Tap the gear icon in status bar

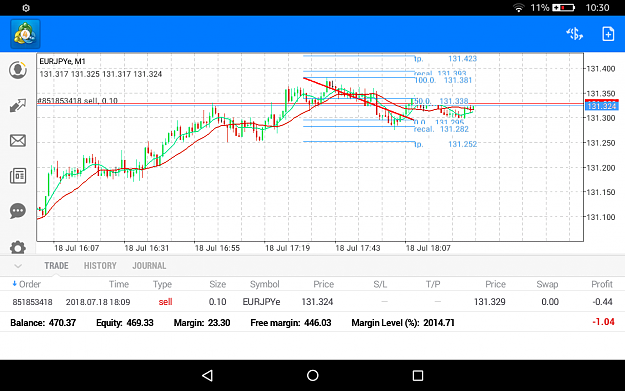pos(26,8)
